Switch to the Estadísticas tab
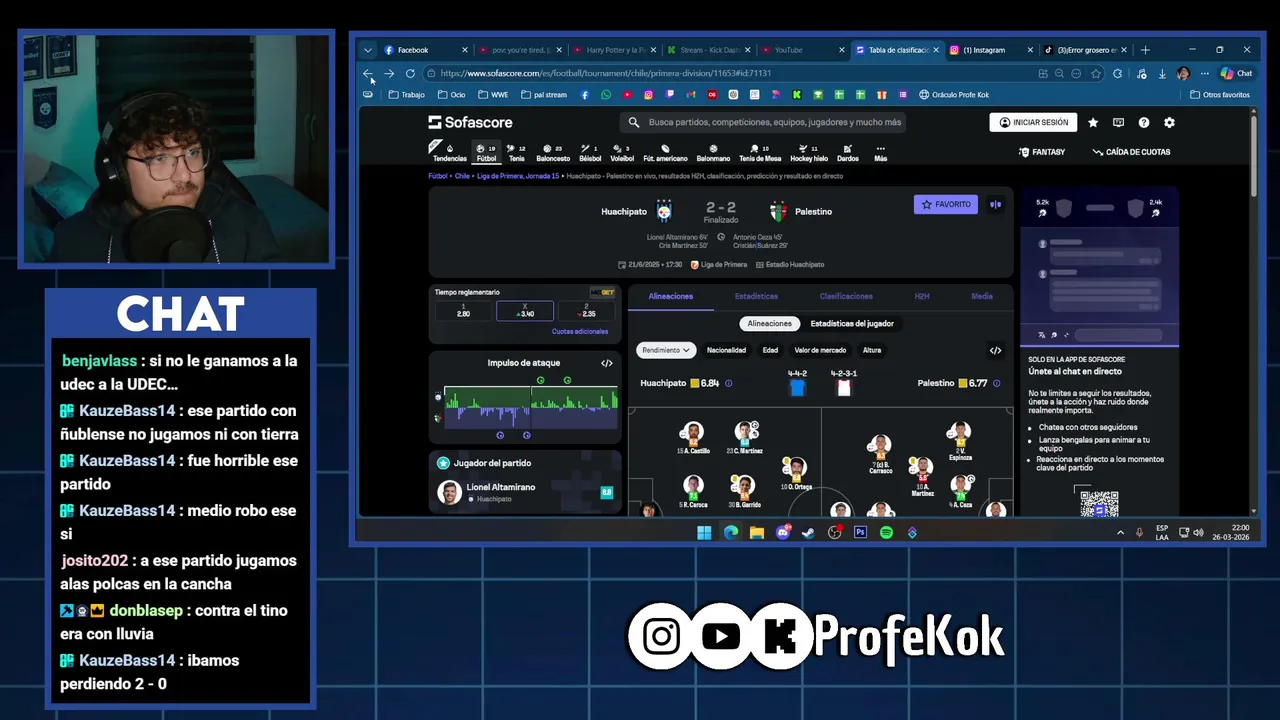1280x720 pixels. pos(756,296)
